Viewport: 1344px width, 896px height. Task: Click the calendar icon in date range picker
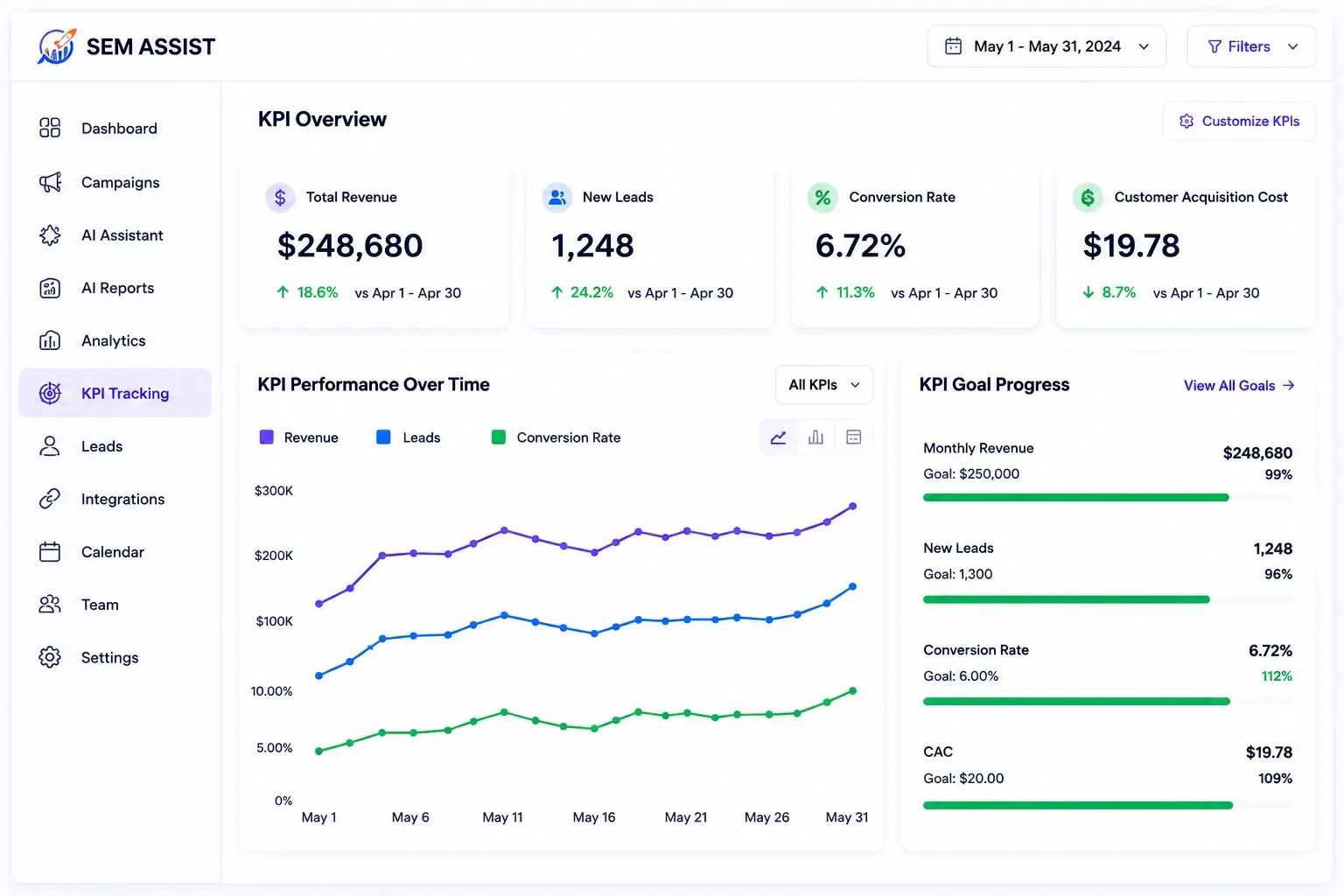point(954,46)
